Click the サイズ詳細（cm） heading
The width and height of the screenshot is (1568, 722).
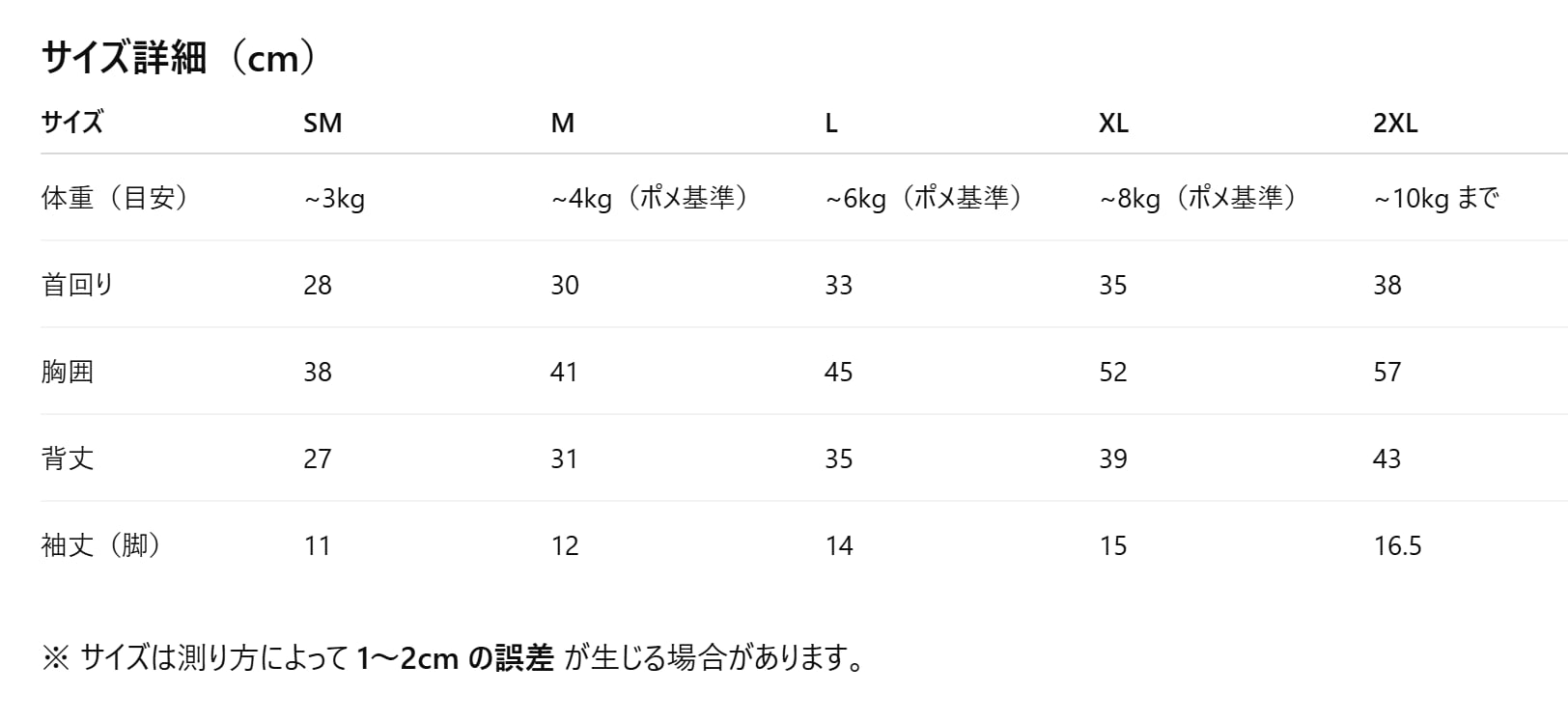(180, 59)
